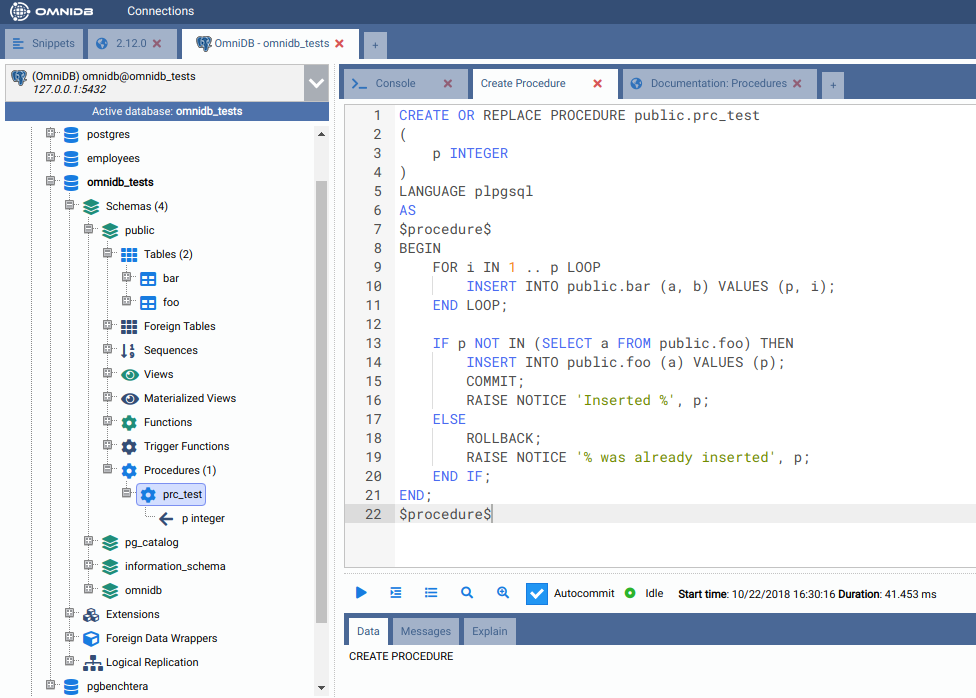Open the Messages result tab
976x698 pixels.
pyautogui.click(x=426, y=631)
